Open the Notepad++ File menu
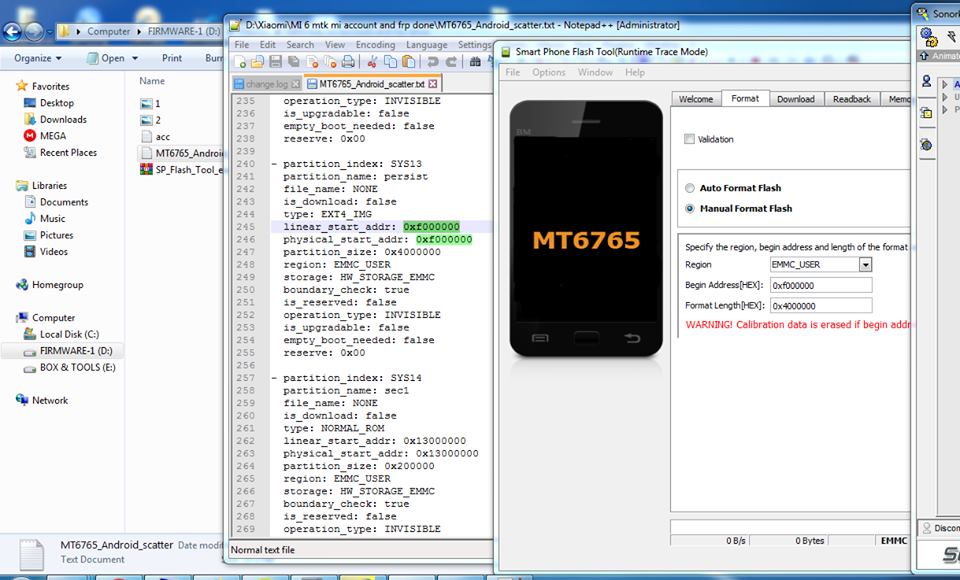This screenshot has height=580, width=960. click(x=242, y=45)
